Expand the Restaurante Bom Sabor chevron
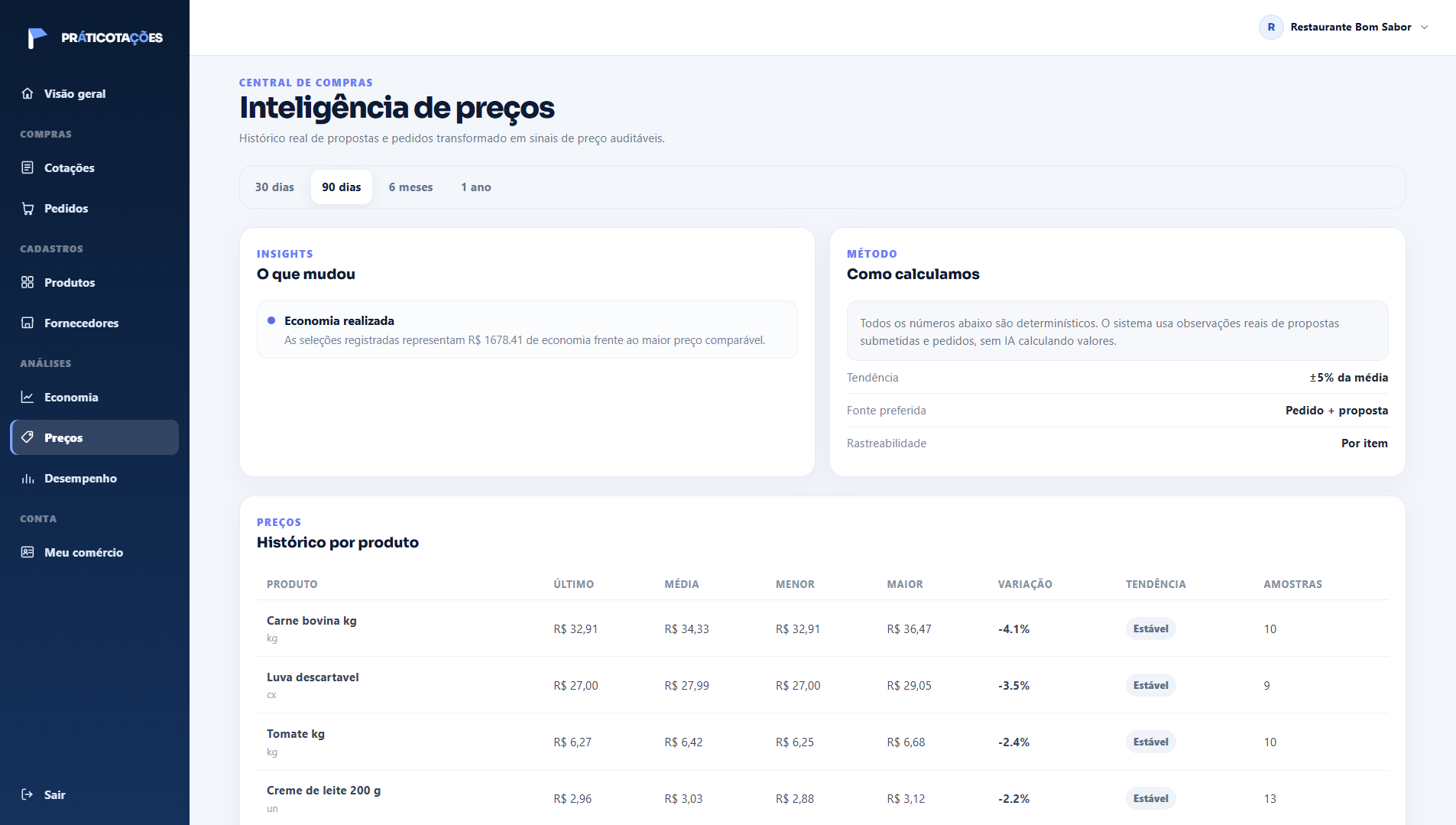 [x=1425, y=27]
